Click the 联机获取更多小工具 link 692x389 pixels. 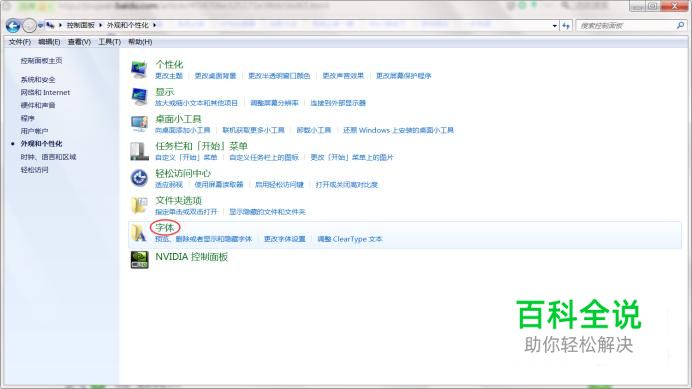pos(253,130)
